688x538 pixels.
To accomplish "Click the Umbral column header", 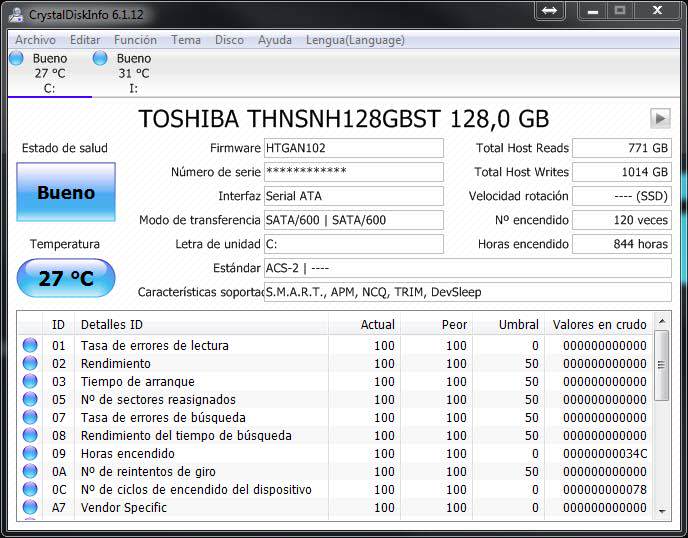I will click(x=509, y=324).
